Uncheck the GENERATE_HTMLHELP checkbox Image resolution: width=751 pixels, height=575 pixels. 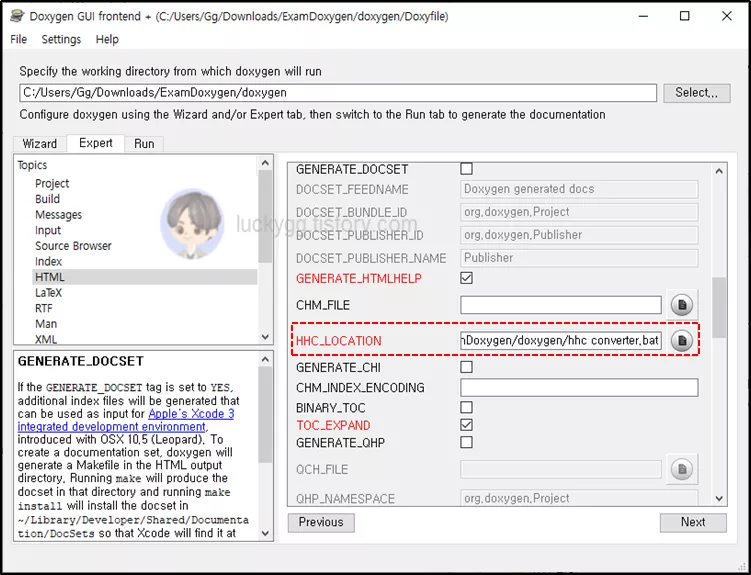(x=466, y=278)
